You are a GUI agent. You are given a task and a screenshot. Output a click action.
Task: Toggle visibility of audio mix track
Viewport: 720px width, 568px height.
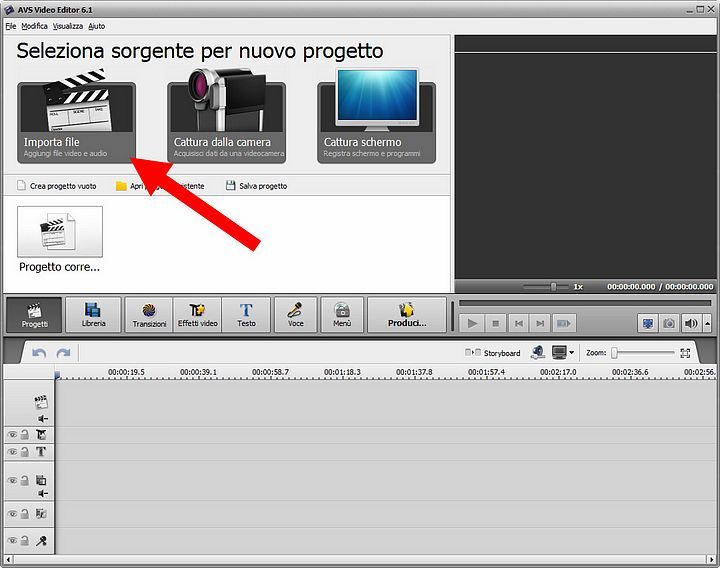coord(12,513)
